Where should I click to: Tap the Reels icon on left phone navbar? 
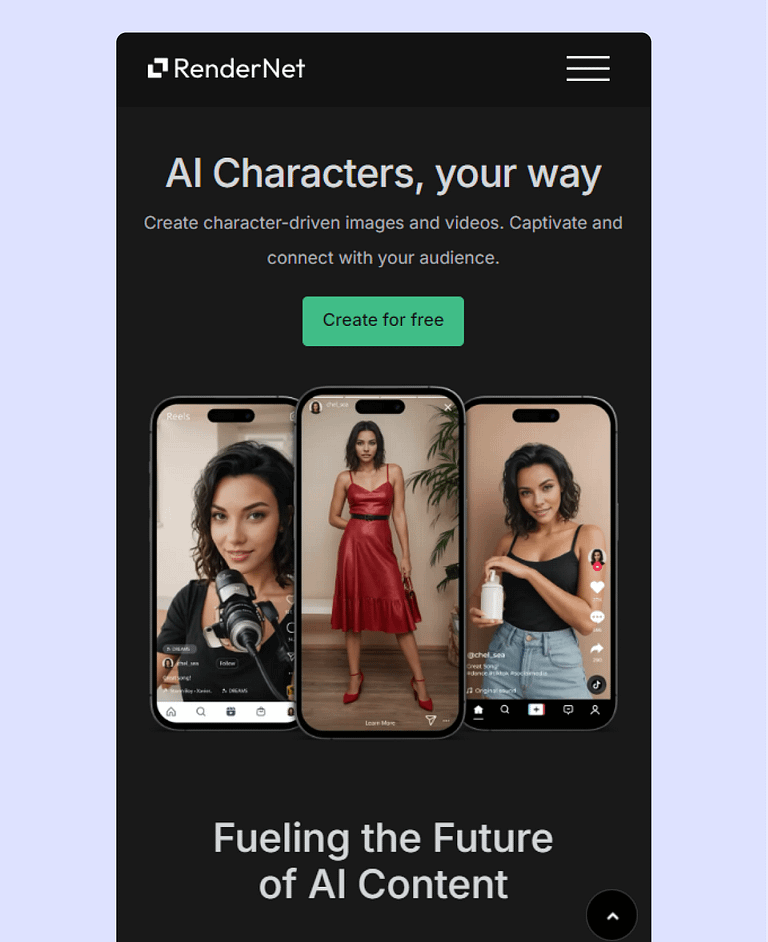[231, 711]
